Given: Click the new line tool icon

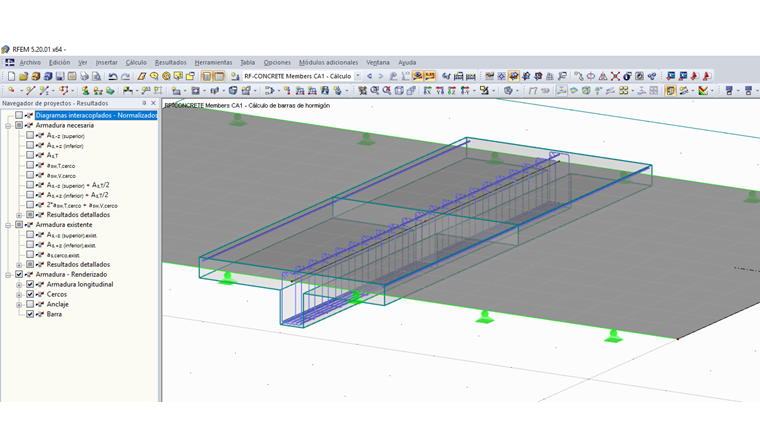Looking at the screenshot, I should 31,90.
